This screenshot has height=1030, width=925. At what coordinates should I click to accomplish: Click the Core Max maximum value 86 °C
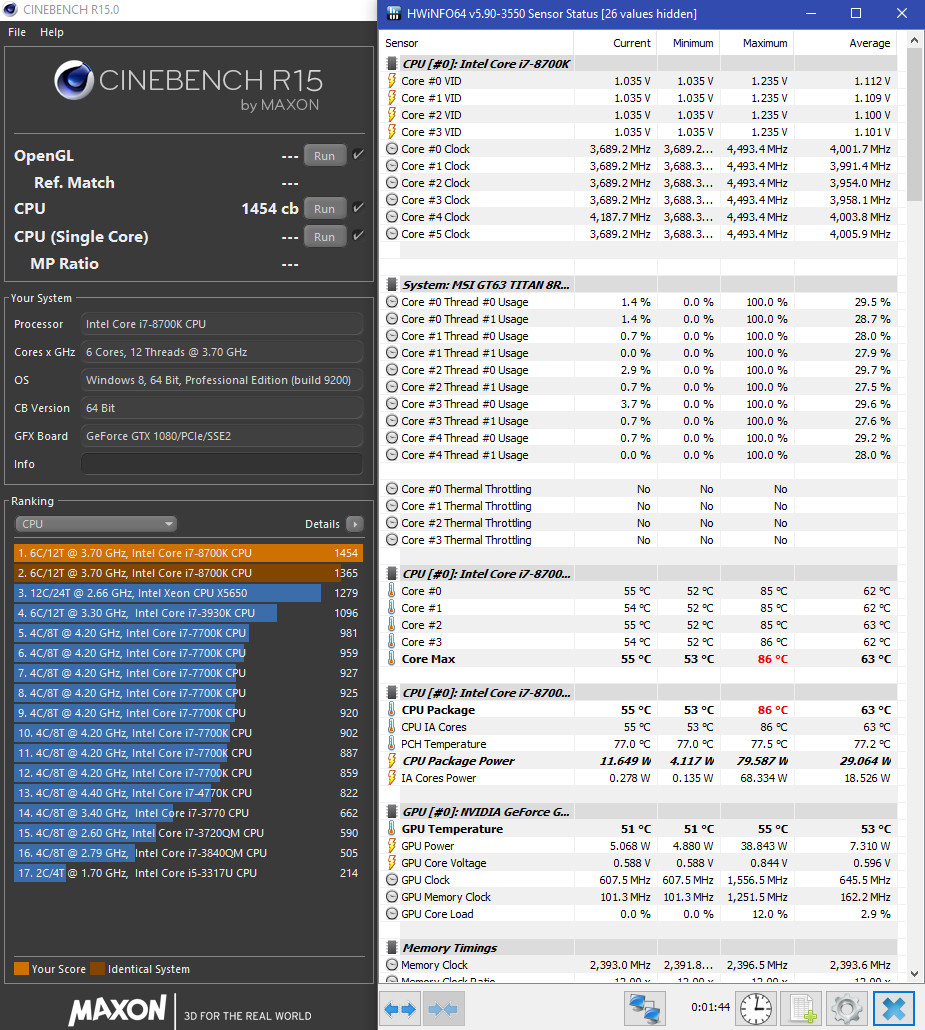pyautogui.click(x=773, y=659)
